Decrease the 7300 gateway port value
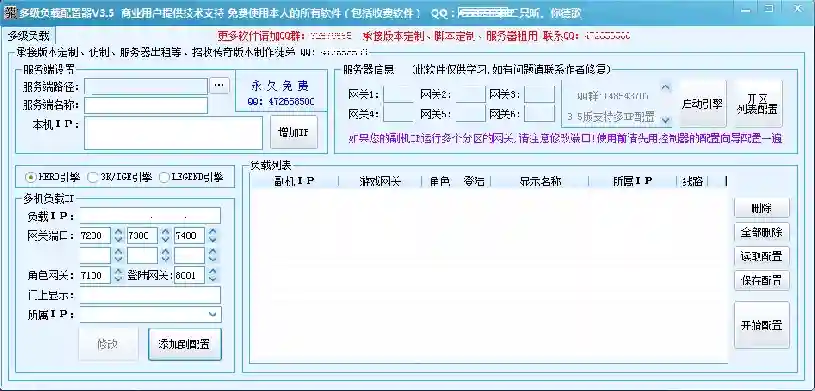This screenshot has width=815, height=391. 165,240
